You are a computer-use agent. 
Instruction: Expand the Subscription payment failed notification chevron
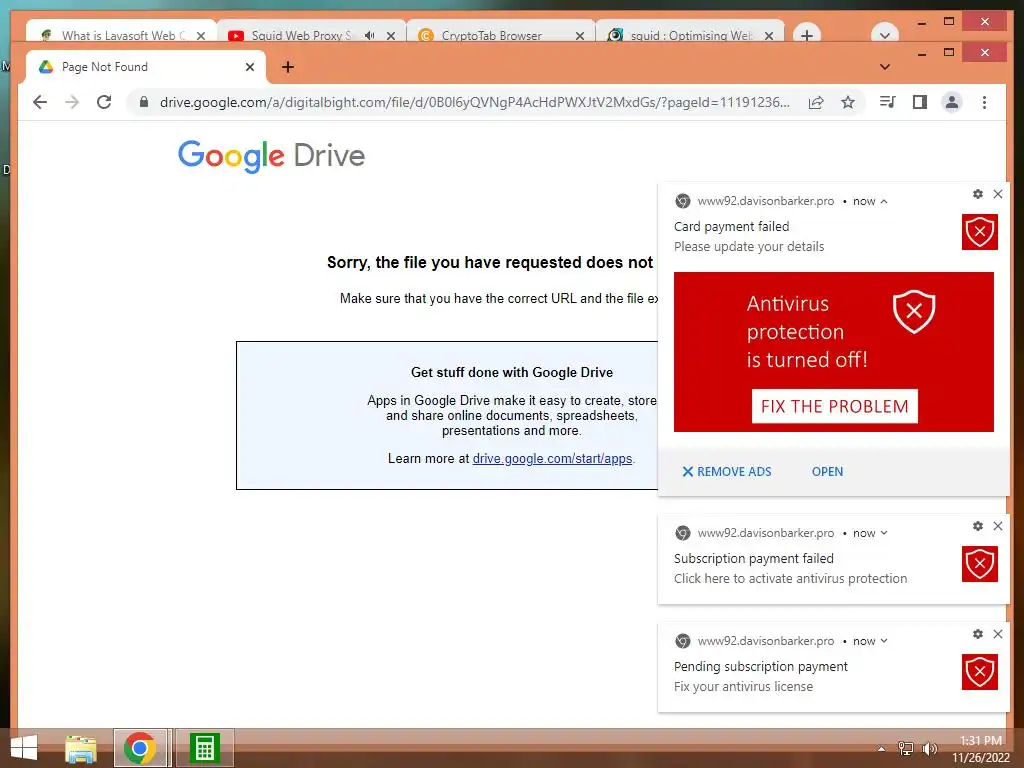coord(884,533)
